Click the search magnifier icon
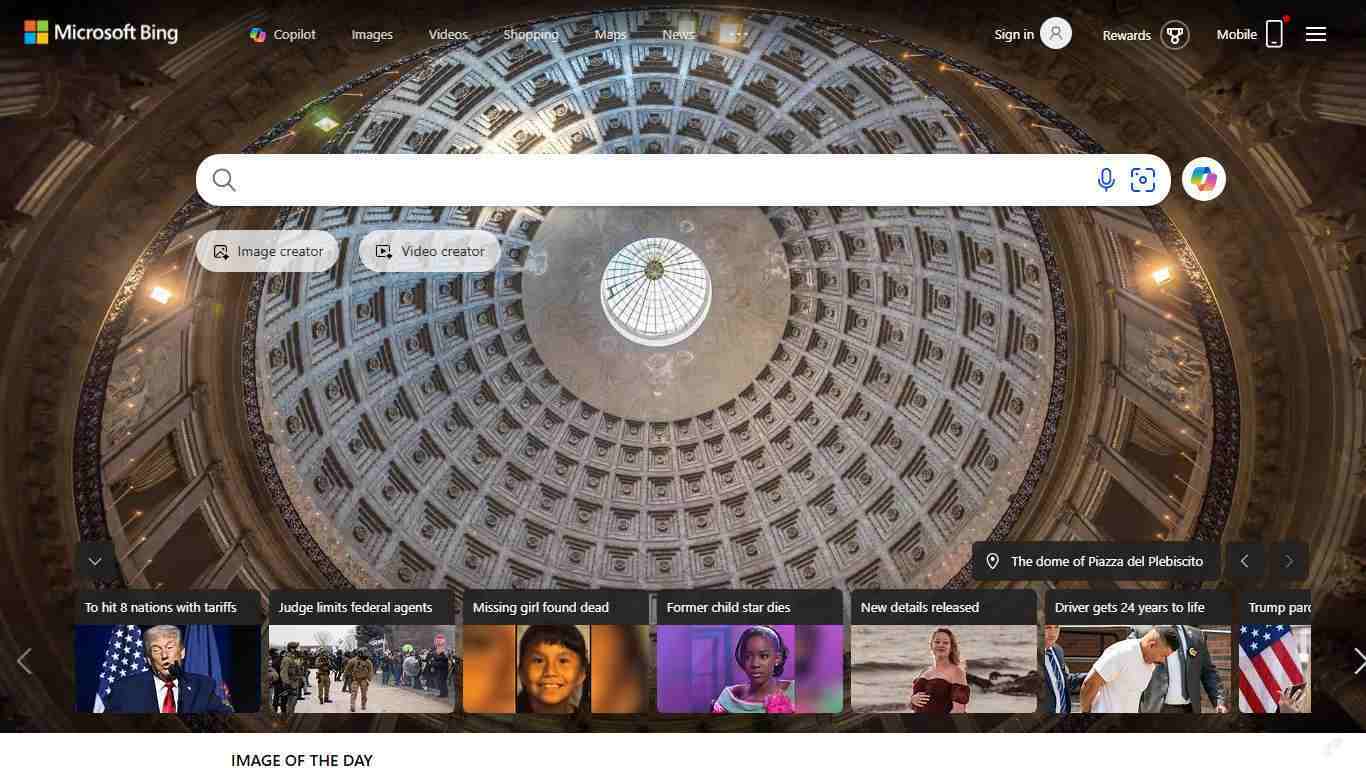Viewport: 1366px width, 768px height. (224, 180)
